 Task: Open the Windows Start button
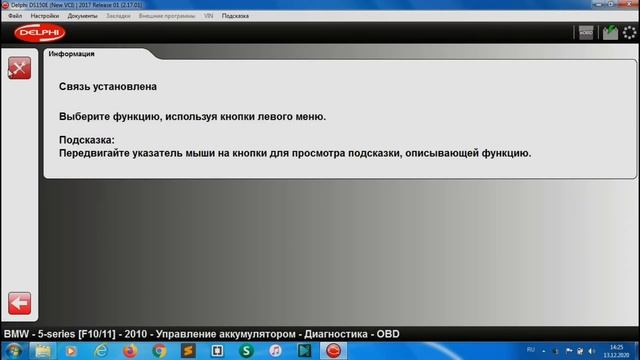pyautogui.click(x=14, y=351)
